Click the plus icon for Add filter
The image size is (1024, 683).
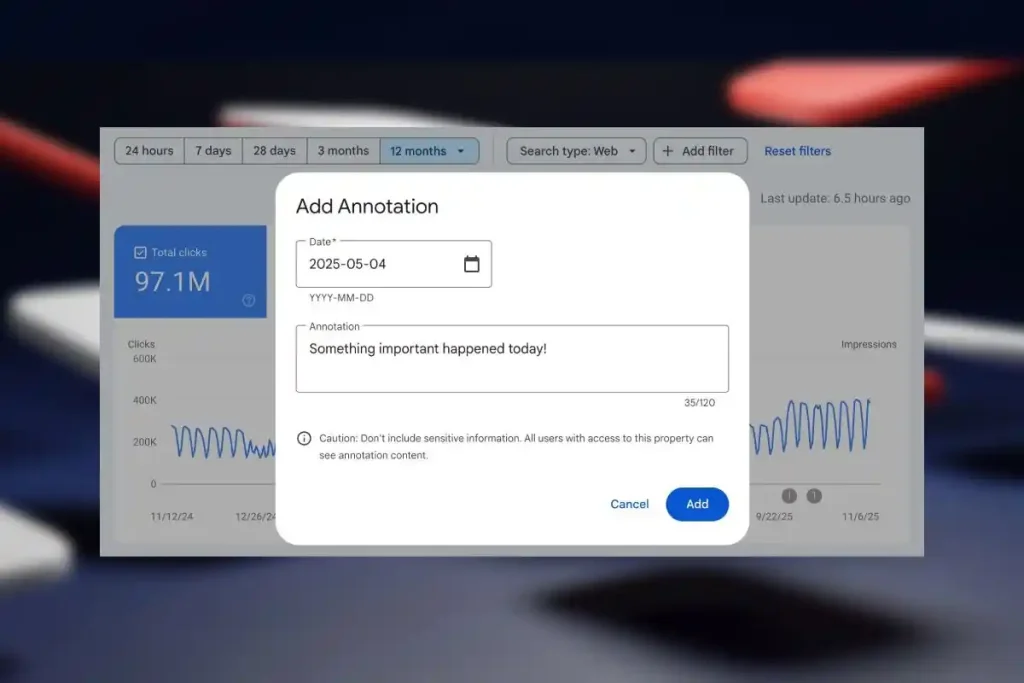668,151
